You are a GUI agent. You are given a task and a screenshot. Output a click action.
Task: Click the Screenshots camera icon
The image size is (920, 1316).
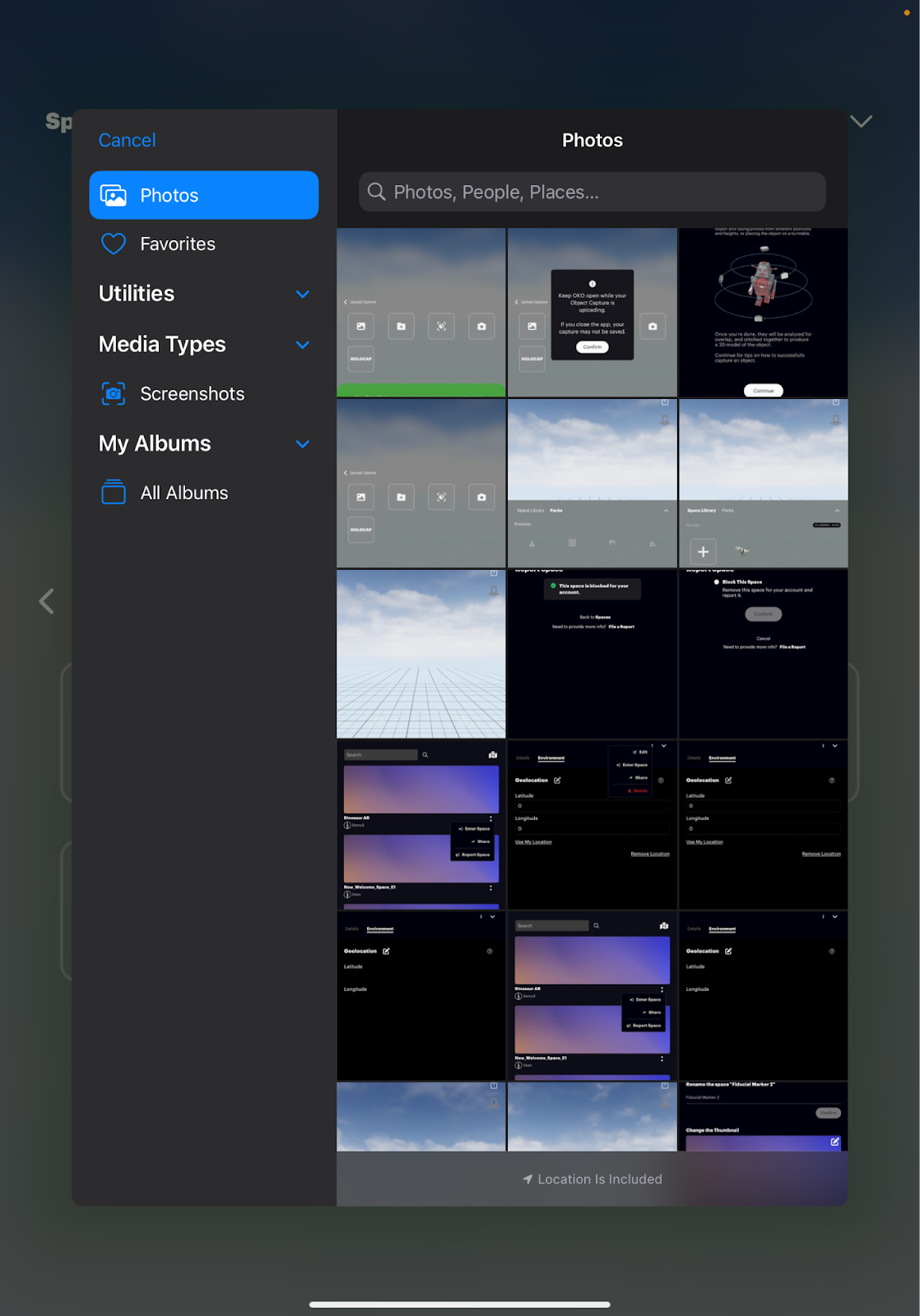click(x=114, y=394)
